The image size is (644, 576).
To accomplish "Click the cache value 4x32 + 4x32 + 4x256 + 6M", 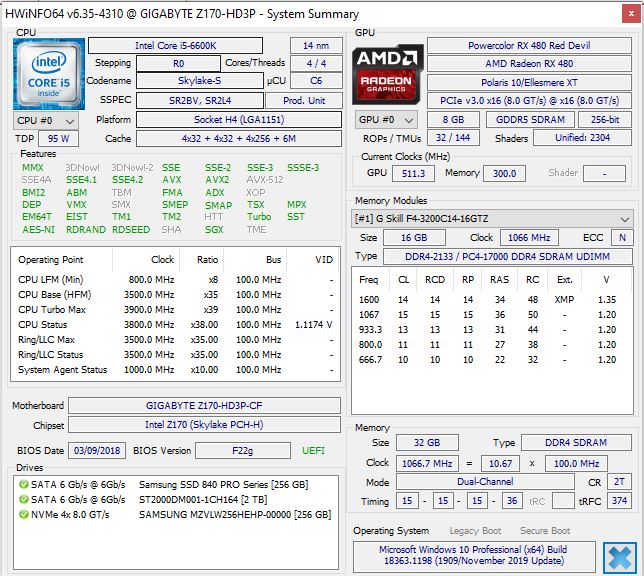I will tap(239, 138).
